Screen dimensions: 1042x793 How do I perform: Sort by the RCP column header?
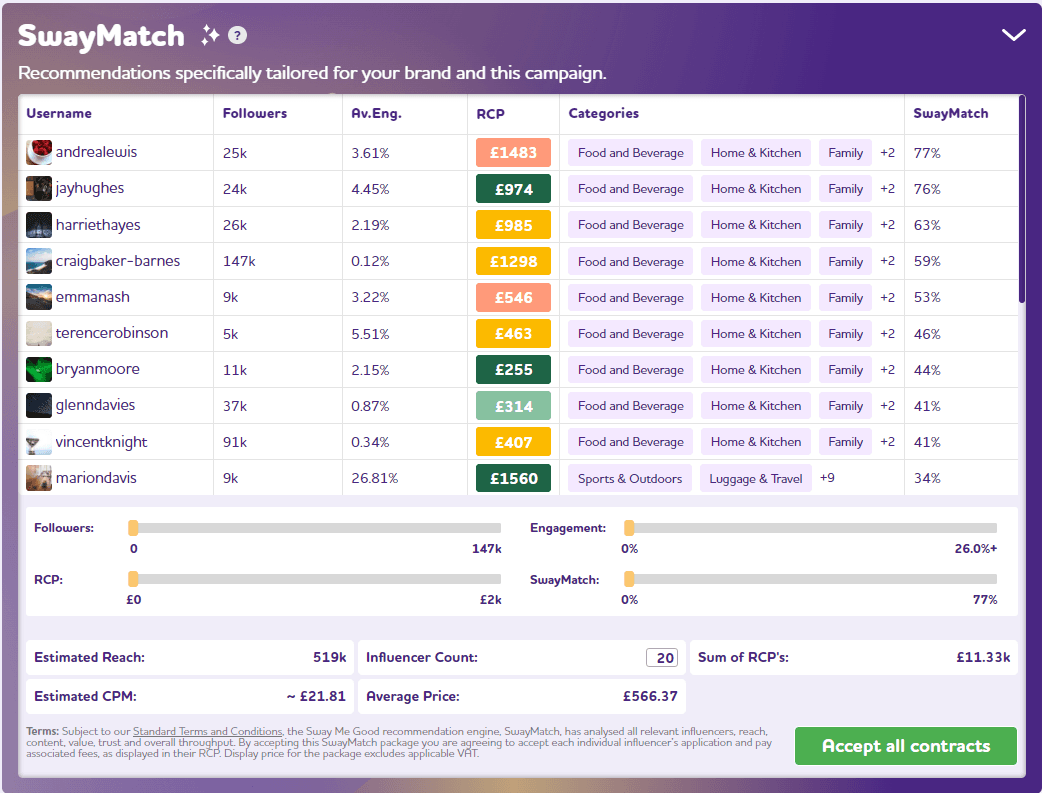coord(490,114)
